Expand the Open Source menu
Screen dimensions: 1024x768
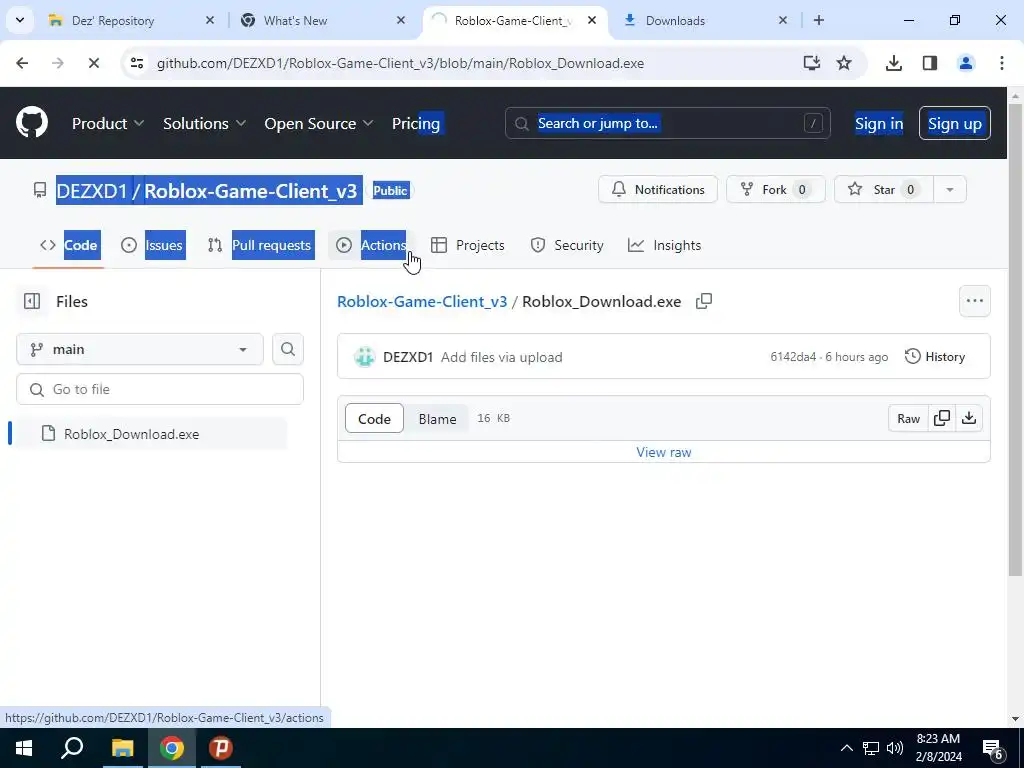[319, 123]
